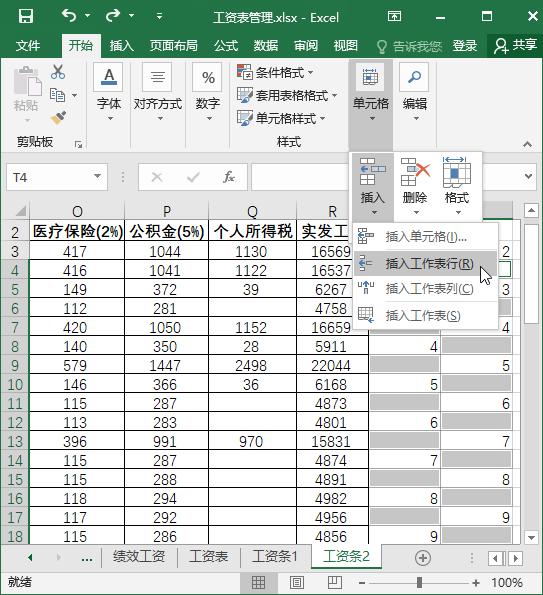Collapse the ribbon with the chevron
Screen dimensions: 543x595
coord(527,144)
